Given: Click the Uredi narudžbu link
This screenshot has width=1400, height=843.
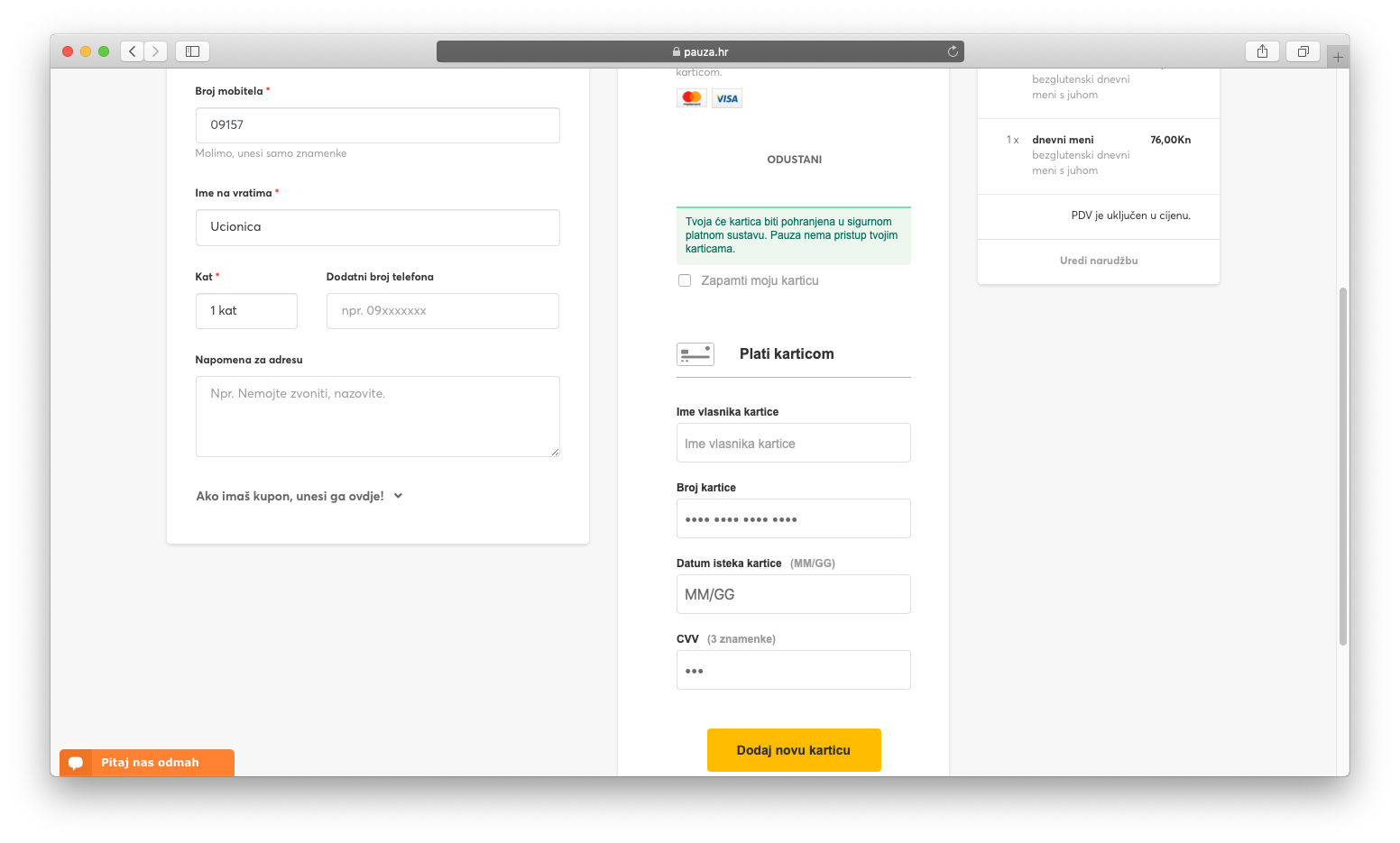Looking at the screenshot, I should [x=1098, y=261].
